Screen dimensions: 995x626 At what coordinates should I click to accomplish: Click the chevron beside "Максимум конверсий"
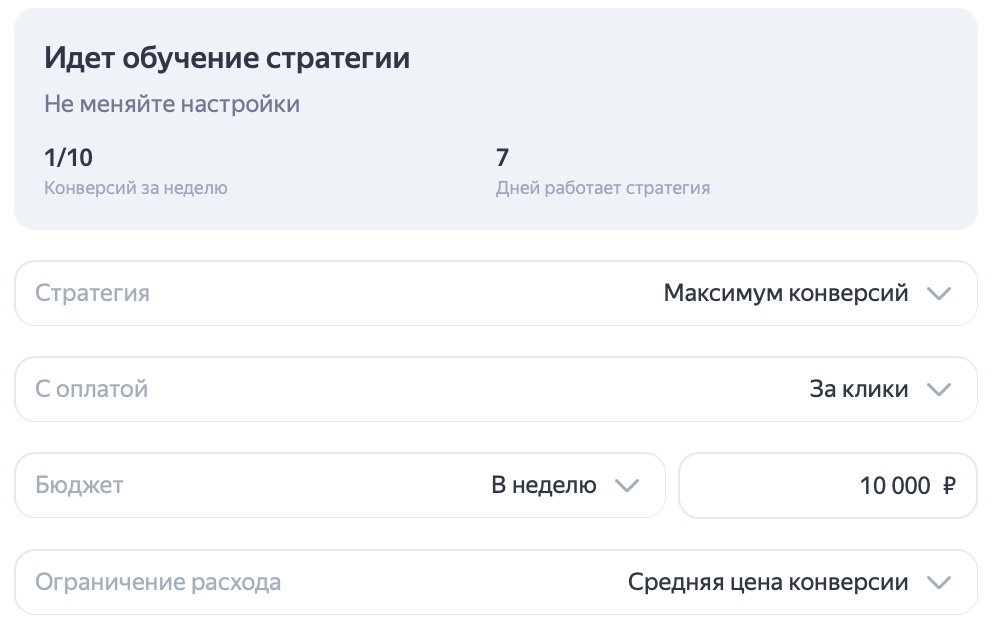pos(938,293)
